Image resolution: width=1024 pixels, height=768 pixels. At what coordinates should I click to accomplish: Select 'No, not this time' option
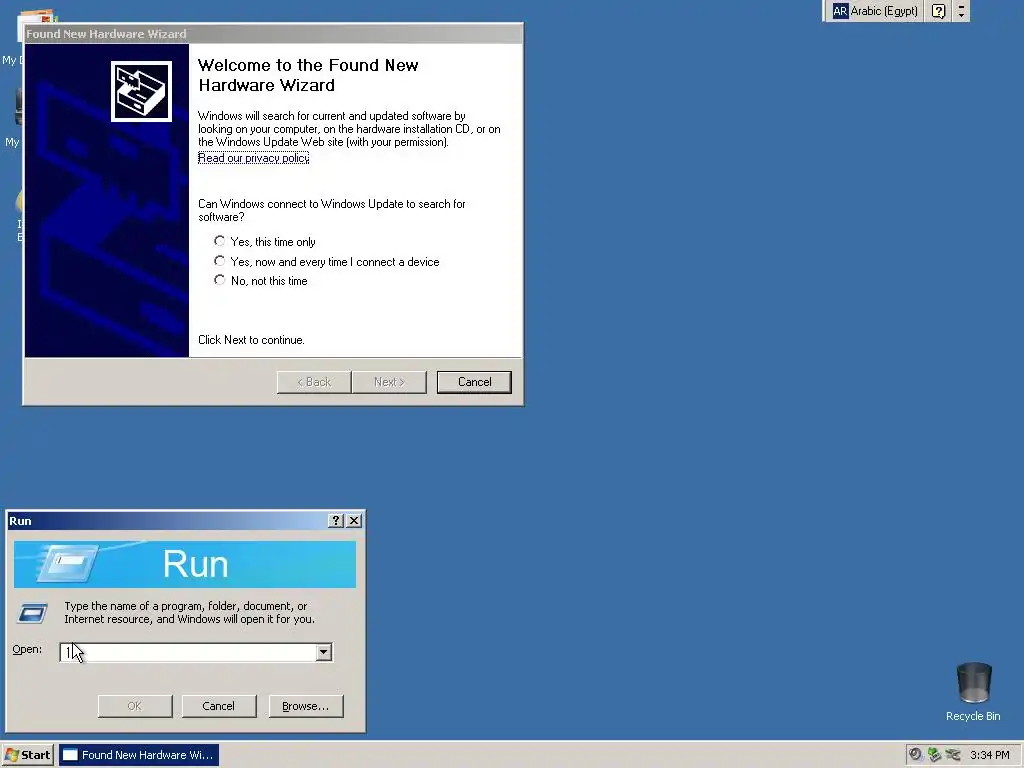[x=261, y=281]
